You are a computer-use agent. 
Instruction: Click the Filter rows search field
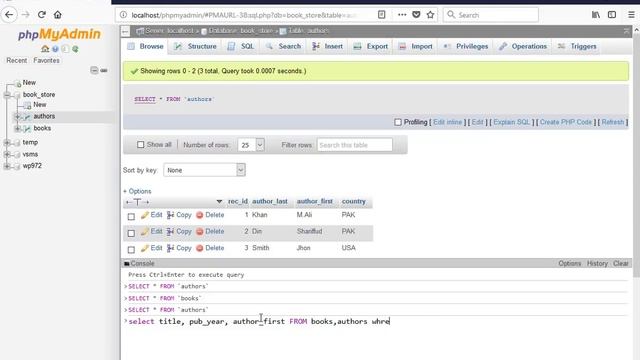(355, 145)
